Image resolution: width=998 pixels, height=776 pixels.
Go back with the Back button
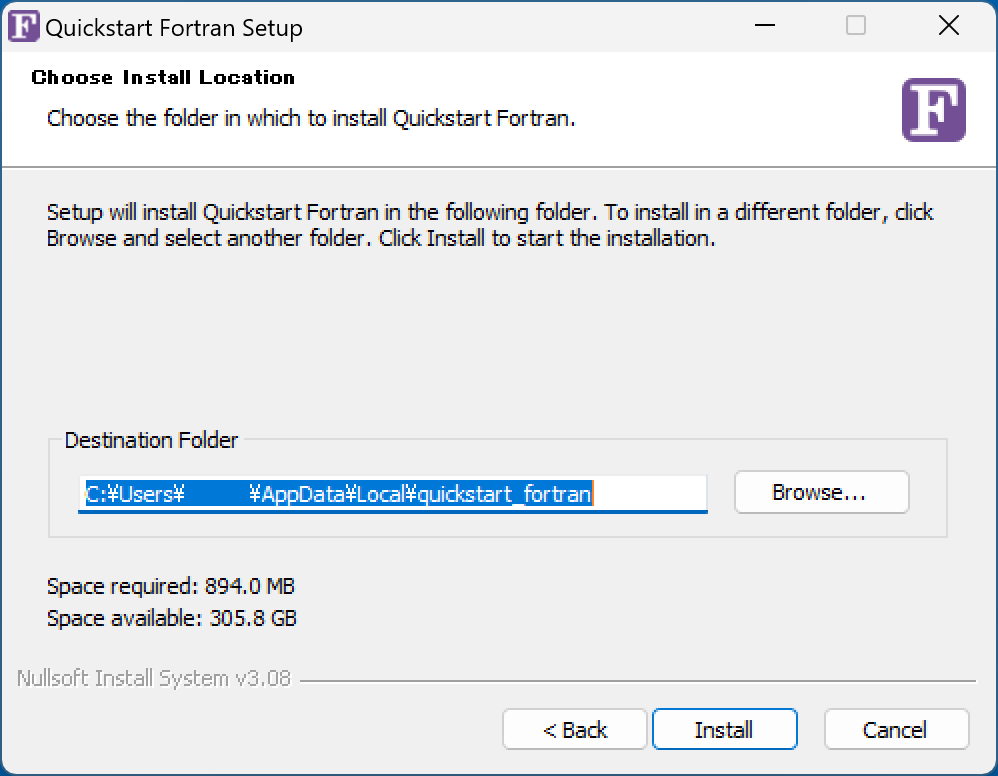(574, 729)
